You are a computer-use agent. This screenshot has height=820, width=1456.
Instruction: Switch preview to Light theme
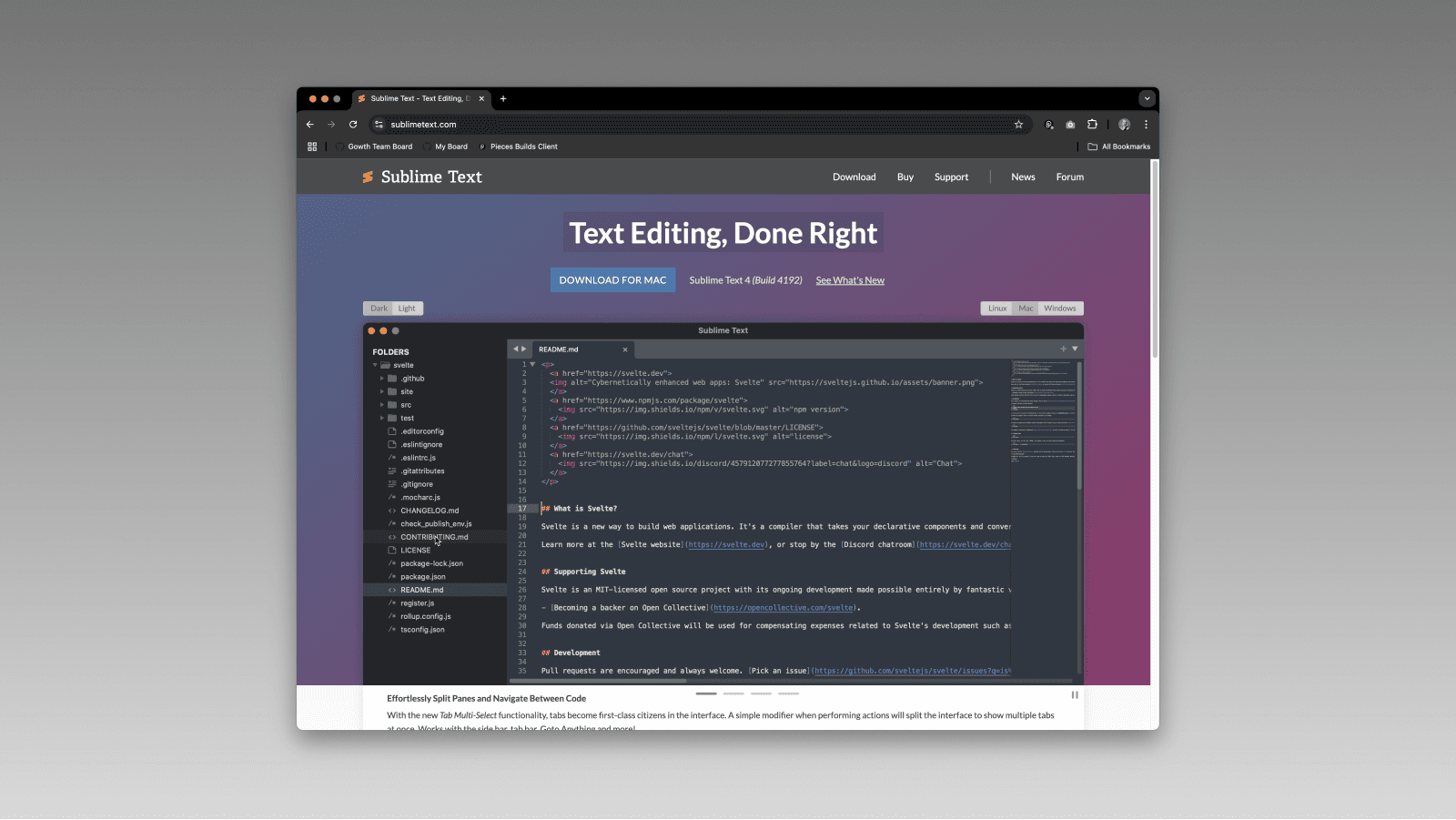(x=407, y=309)
